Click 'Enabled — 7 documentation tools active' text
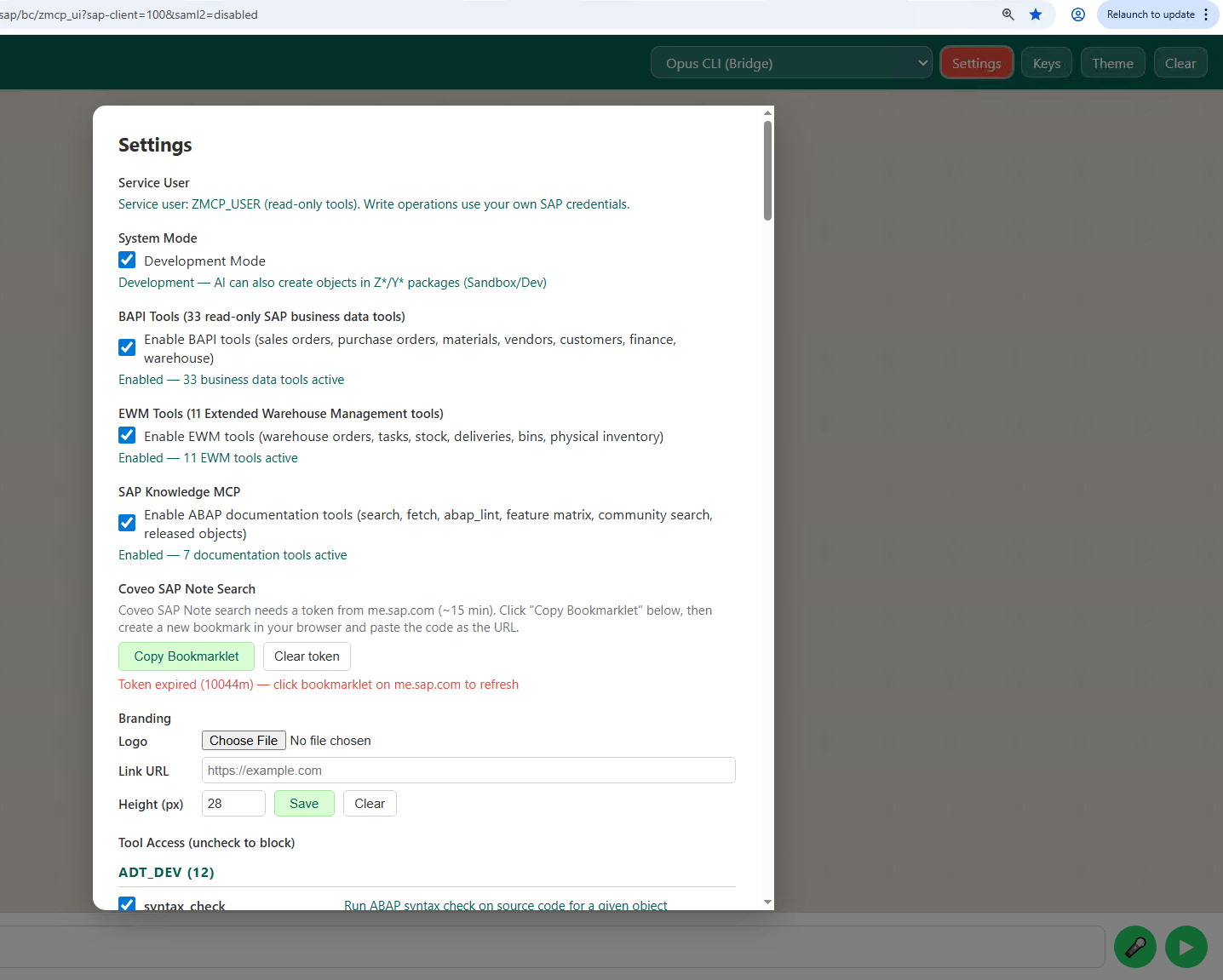Image resolution: width=1223 pixels, height=980 pixels. (233, 555)
